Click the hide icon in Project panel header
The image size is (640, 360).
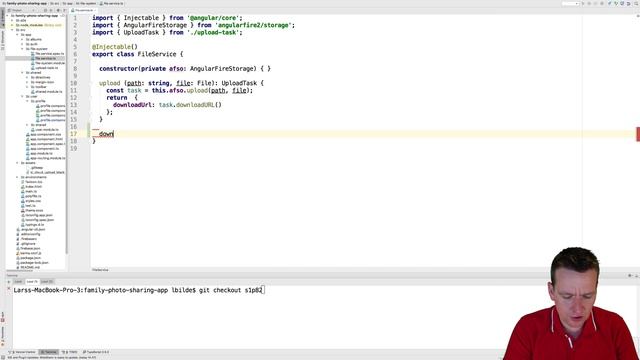pos(64,10)
